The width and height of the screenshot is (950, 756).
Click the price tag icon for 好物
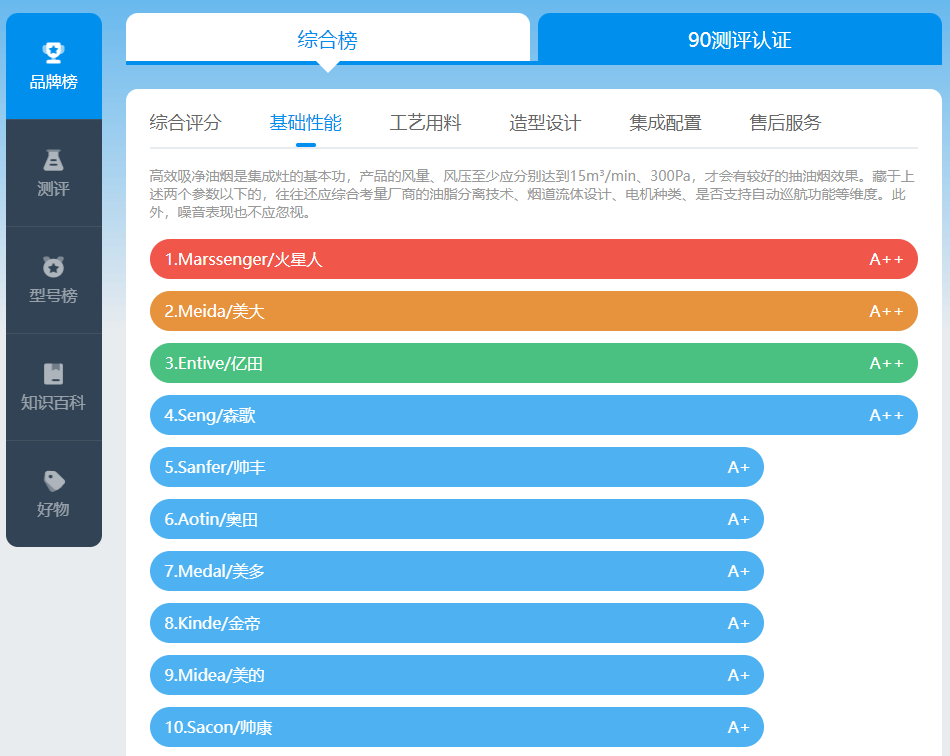54,481
